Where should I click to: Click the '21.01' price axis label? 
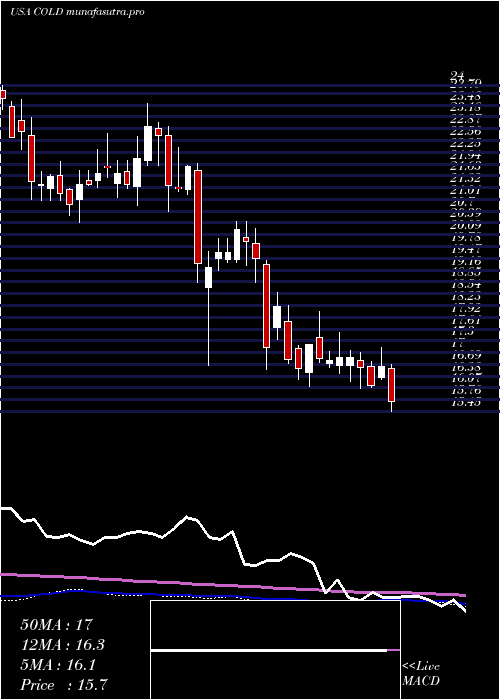[x=466, y=191]
